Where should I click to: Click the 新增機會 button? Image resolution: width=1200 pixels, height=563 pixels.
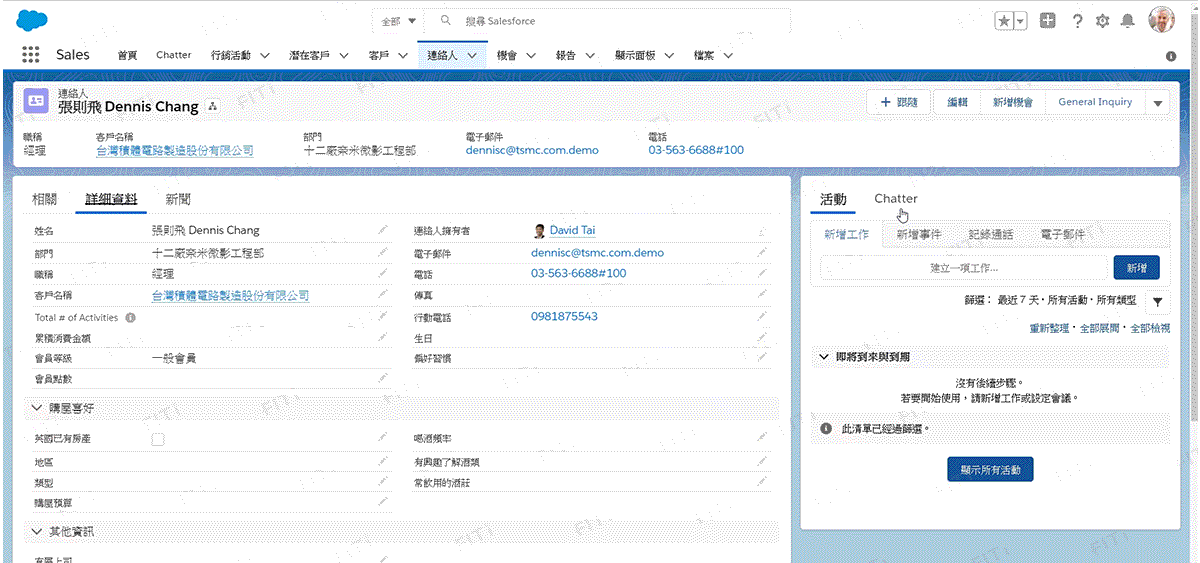(x=1013, y=102)
